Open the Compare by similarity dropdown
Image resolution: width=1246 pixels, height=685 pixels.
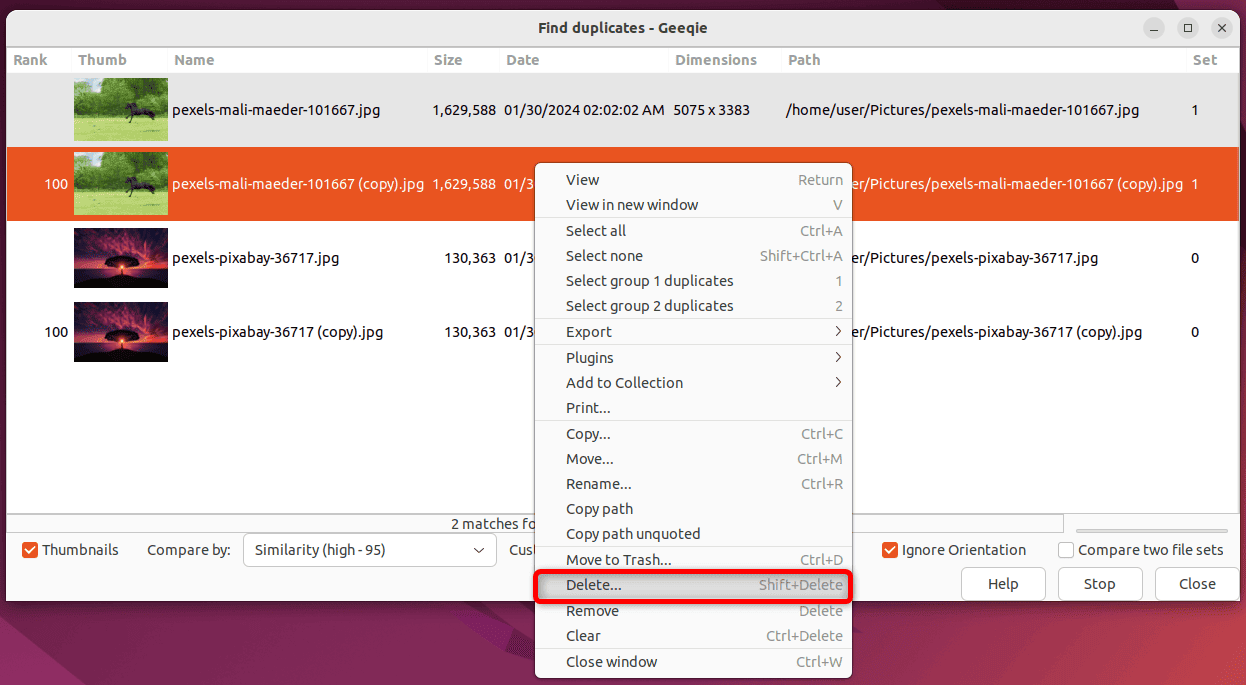coord(369,550)
